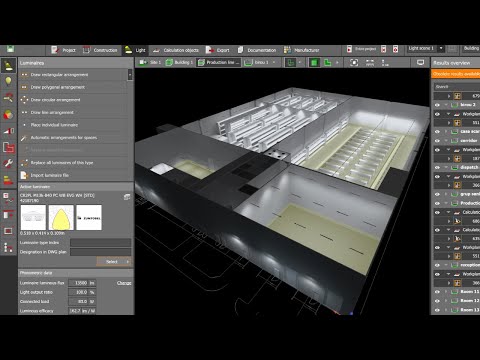Screen dimensions: 480x360
Task: Select the red node-tree sidebar icon
Action: click(x=8, y=247)
